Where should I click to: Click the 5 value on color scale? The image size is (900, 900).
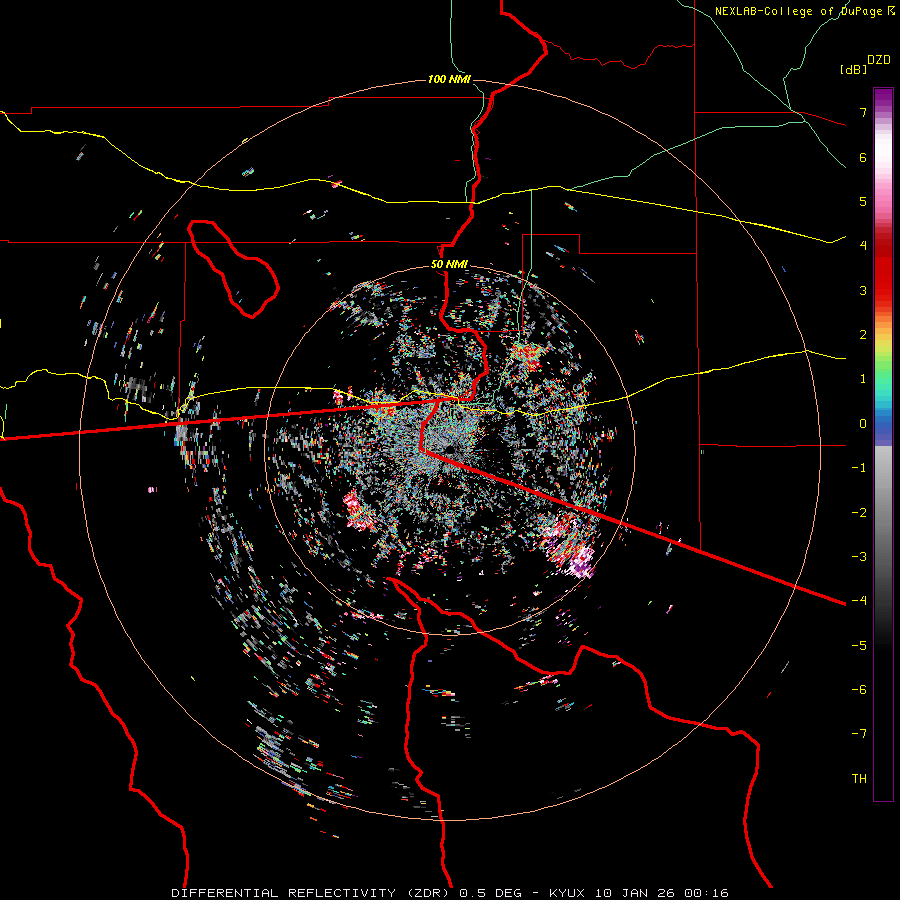click(863, 201)
